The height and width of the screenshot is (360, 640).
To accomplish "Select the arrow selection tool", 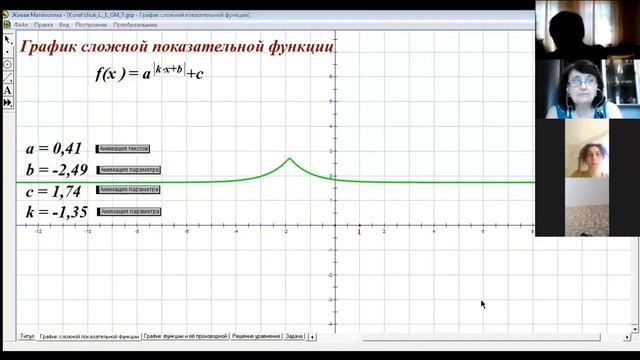I will coord(8,40).
